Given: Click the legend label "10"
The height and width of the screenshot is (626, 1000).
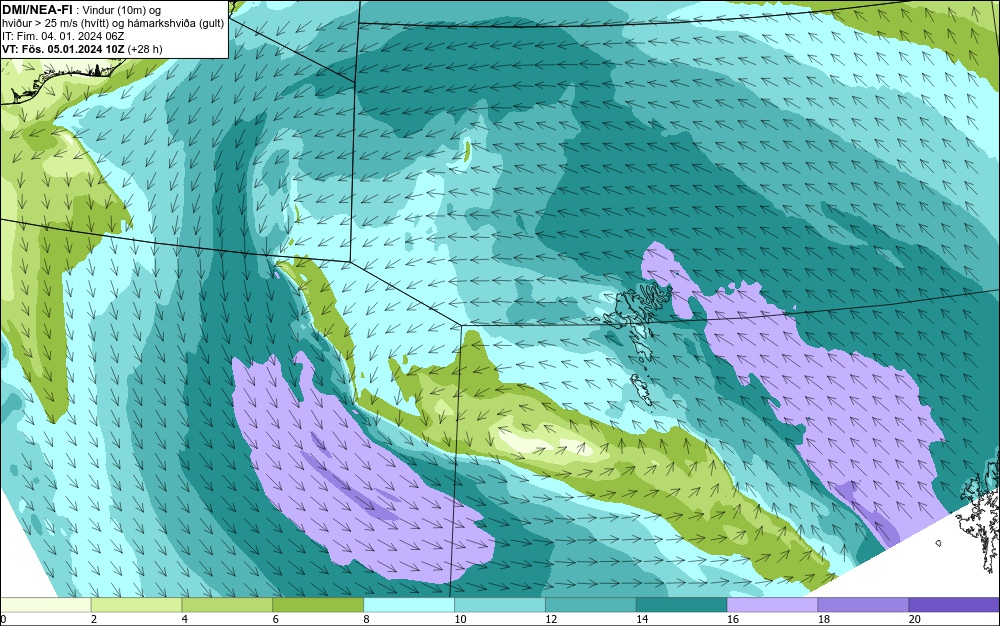Looking at the screenshot, I should pos(460,619).
